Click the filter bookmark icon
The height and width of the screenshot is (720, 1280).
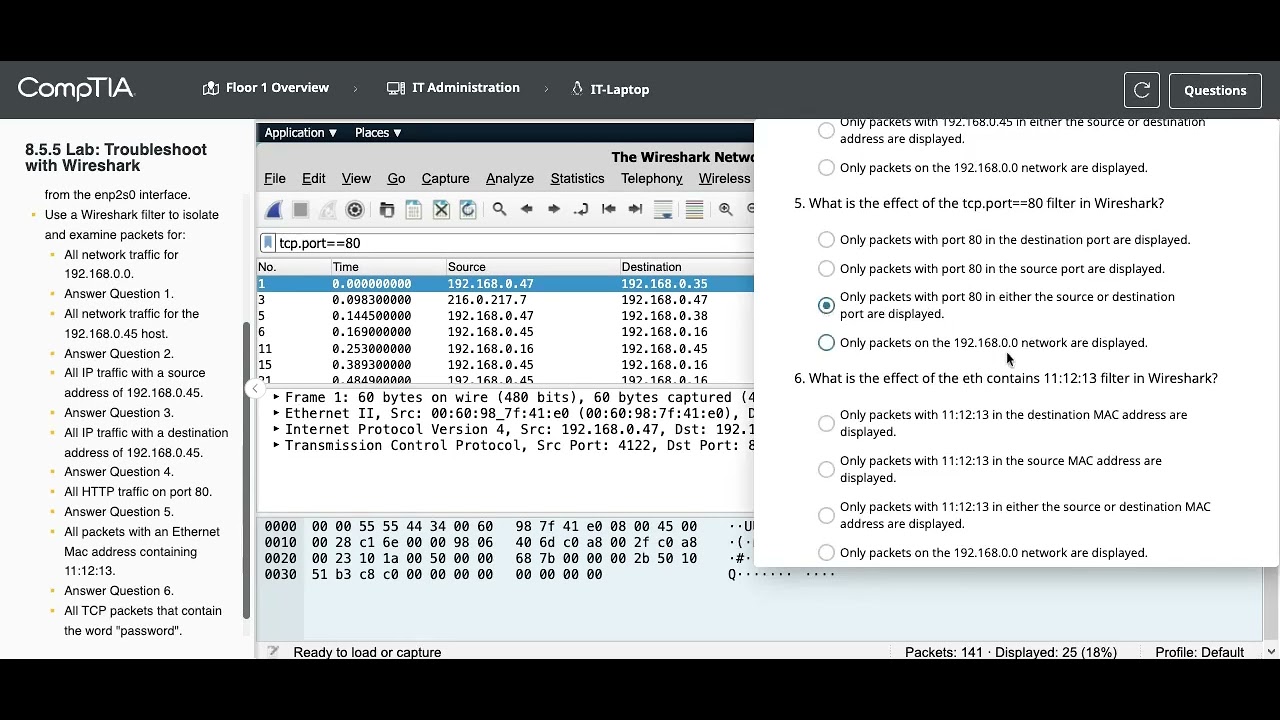268,243
